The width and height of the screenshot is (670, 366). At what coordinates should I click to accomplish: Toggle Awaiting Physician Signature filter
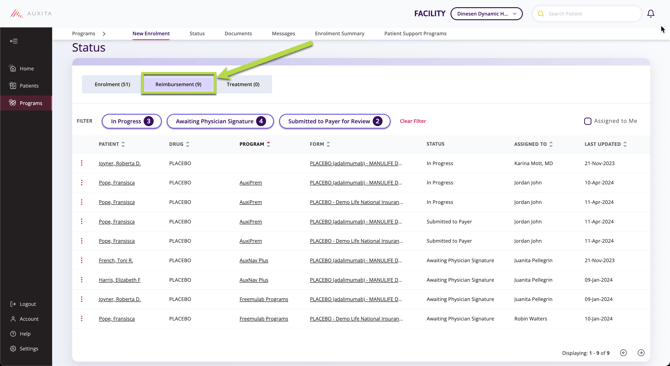pyautogui.click(x=220, y=121)
